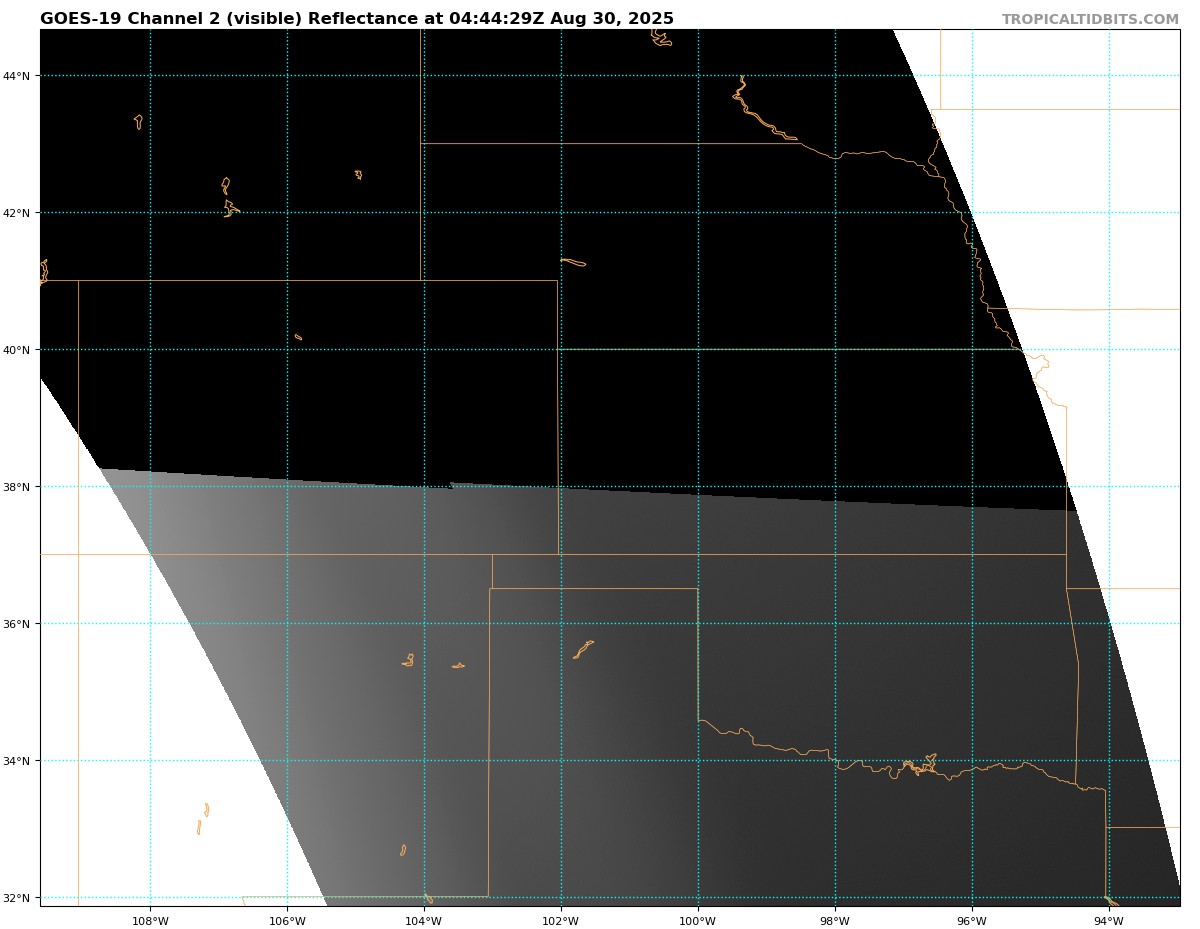The width and height of the screenshot is (1200, 929).
Task: Click the 100°W longitude label
Action: click(x=698, y=921)
